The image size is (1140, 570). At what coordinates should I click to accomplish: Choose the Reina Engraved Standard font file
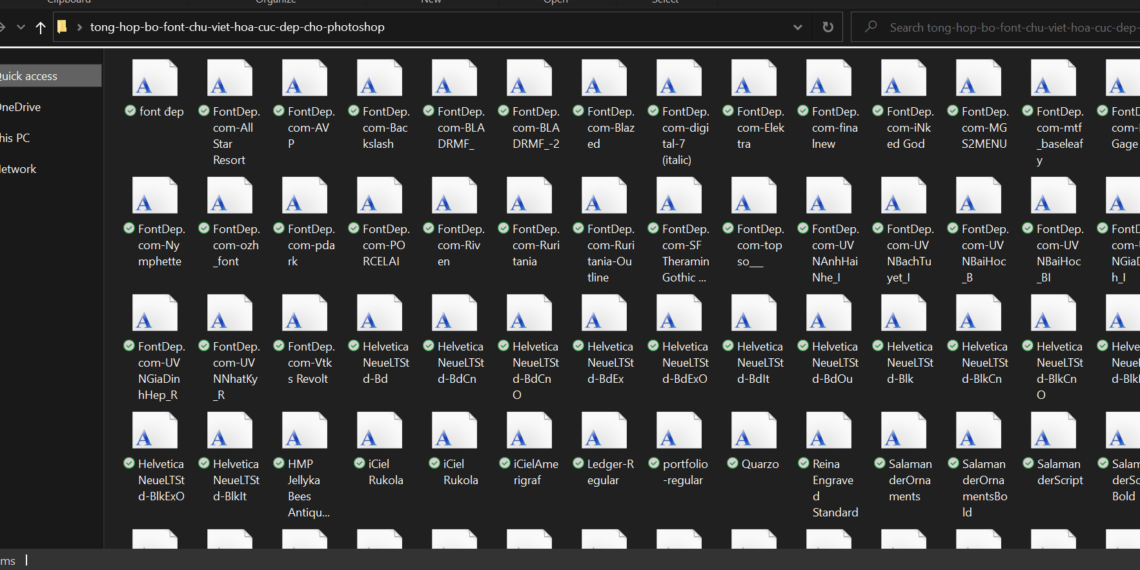click(x=829, y=430)
